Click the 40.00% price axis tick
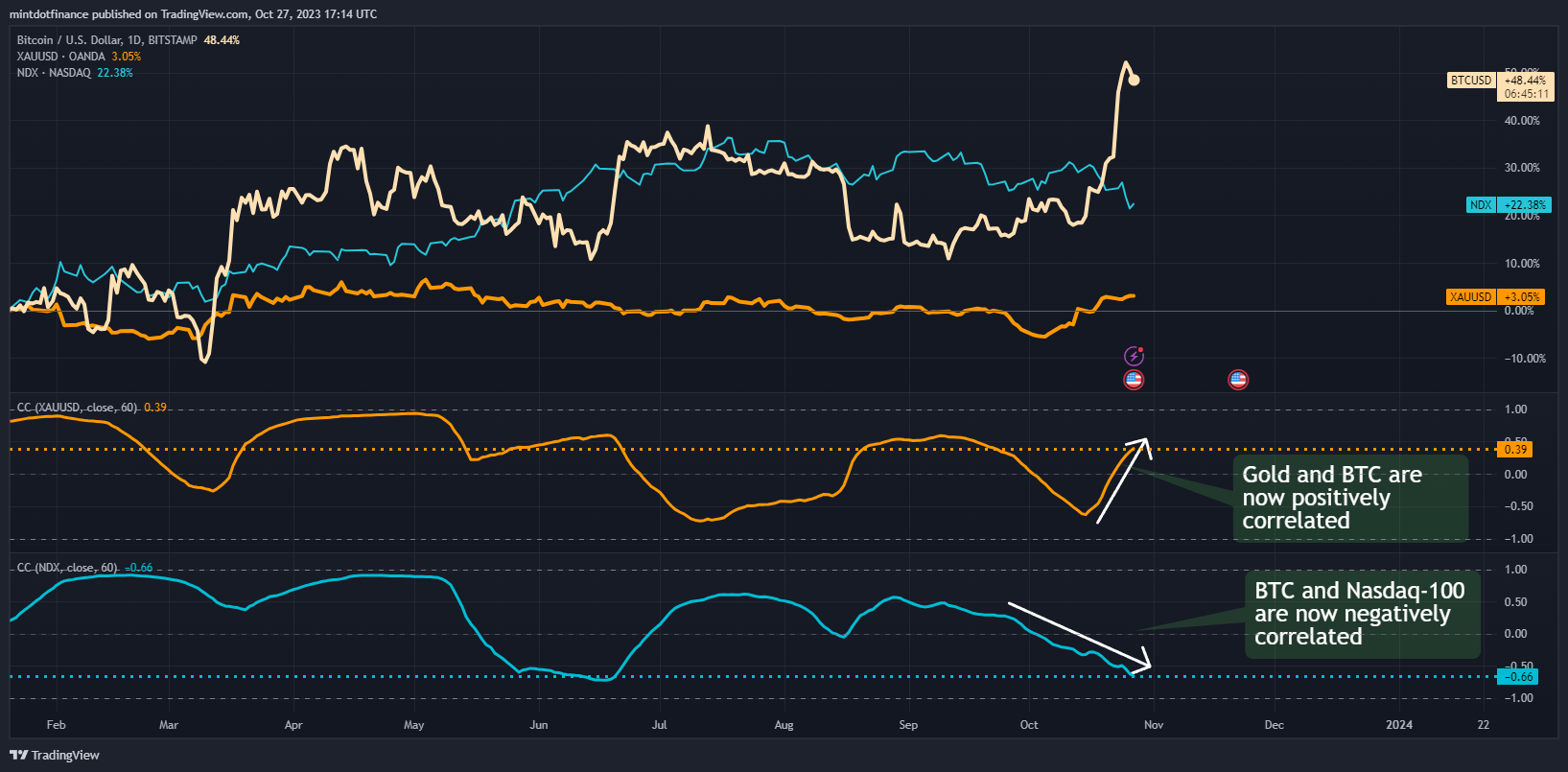 tap(1523, 121)
